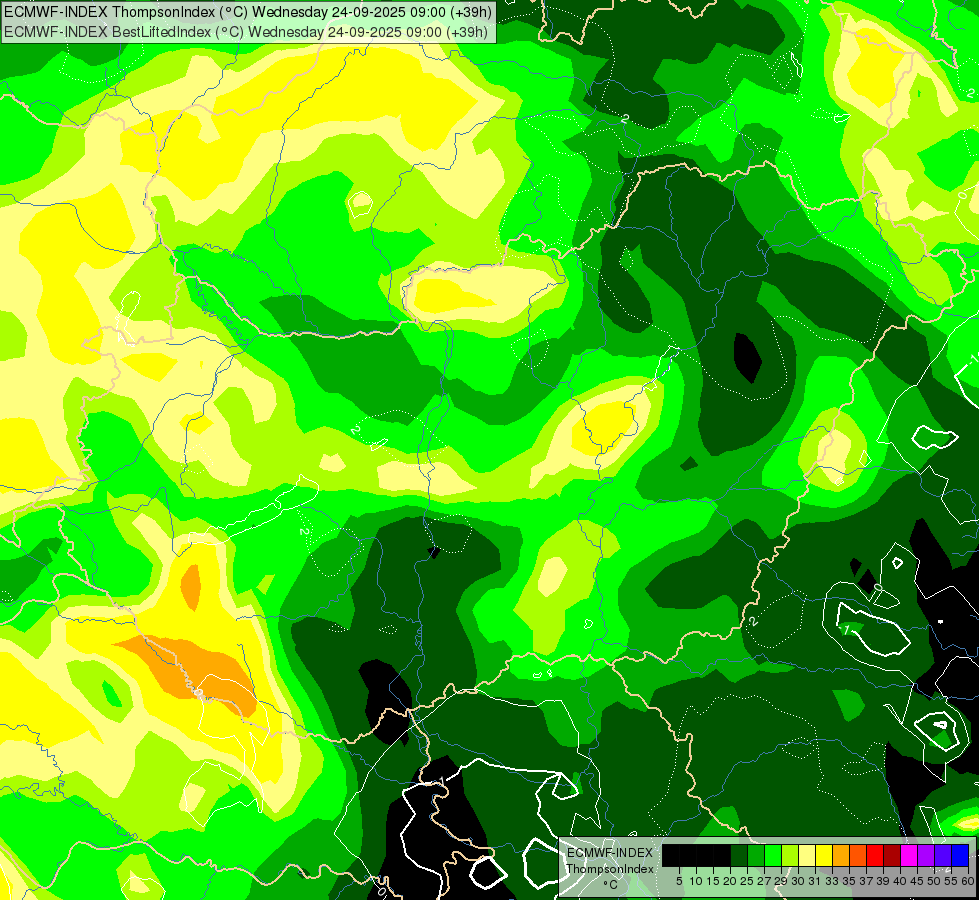This screenshot has height=900, width=979.
Task: Click the ThompsonIndex label in the legend
Action: click(x=610, y=869)
